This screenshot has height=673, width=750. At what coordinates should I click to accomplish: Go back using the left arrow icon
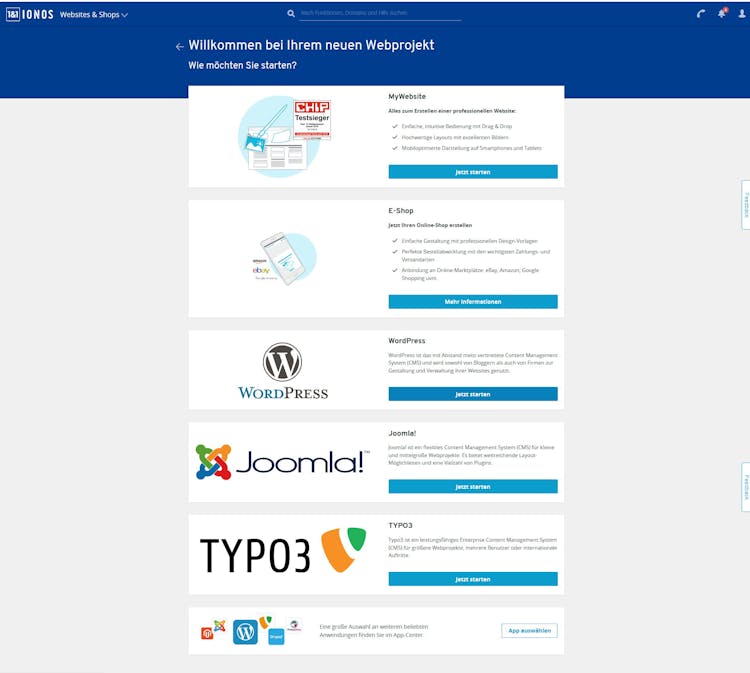[x=179, y=46]
